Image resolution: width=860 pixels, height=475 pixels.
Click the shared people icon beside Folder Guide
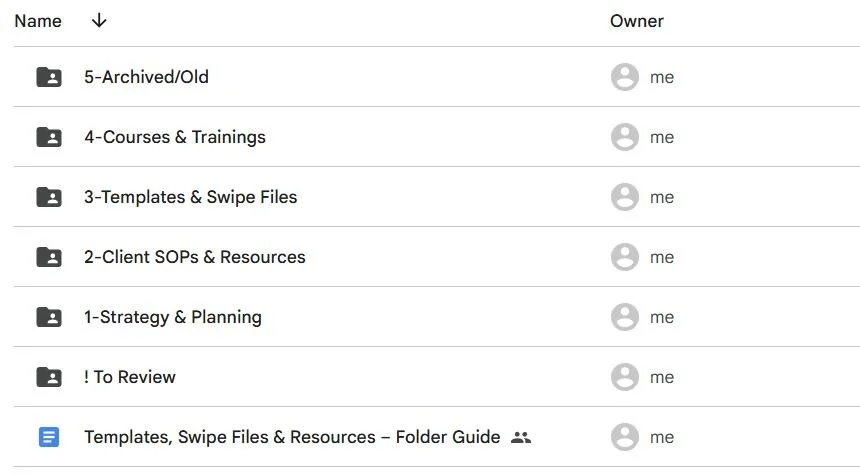pos(520,437)
